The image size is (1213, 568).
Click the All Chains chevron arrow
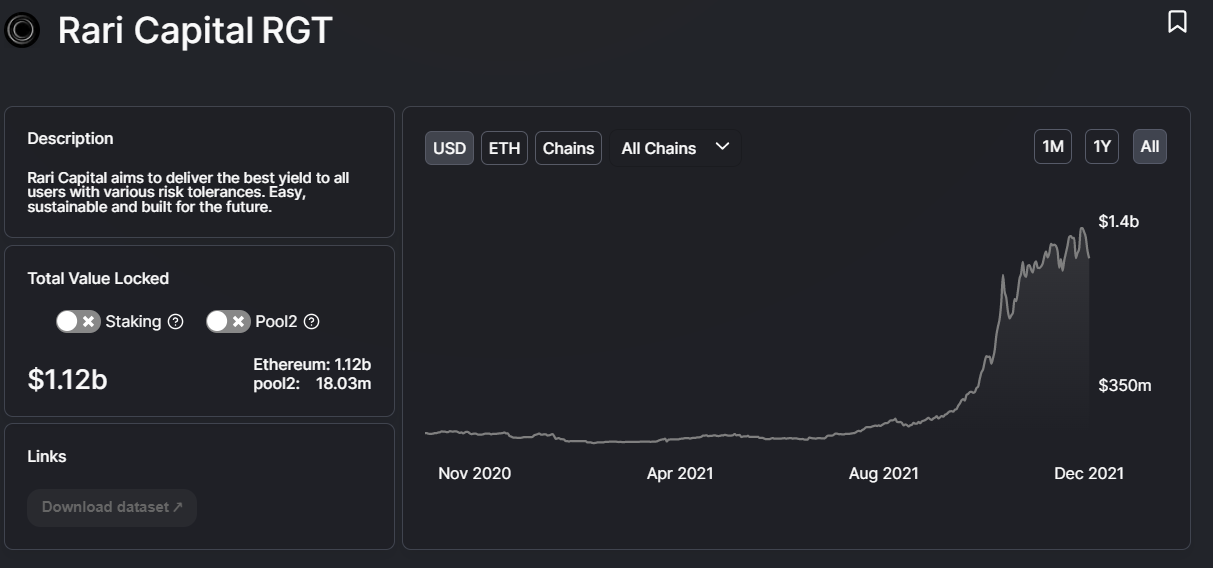pyautogui.click(x=722, y=147)
